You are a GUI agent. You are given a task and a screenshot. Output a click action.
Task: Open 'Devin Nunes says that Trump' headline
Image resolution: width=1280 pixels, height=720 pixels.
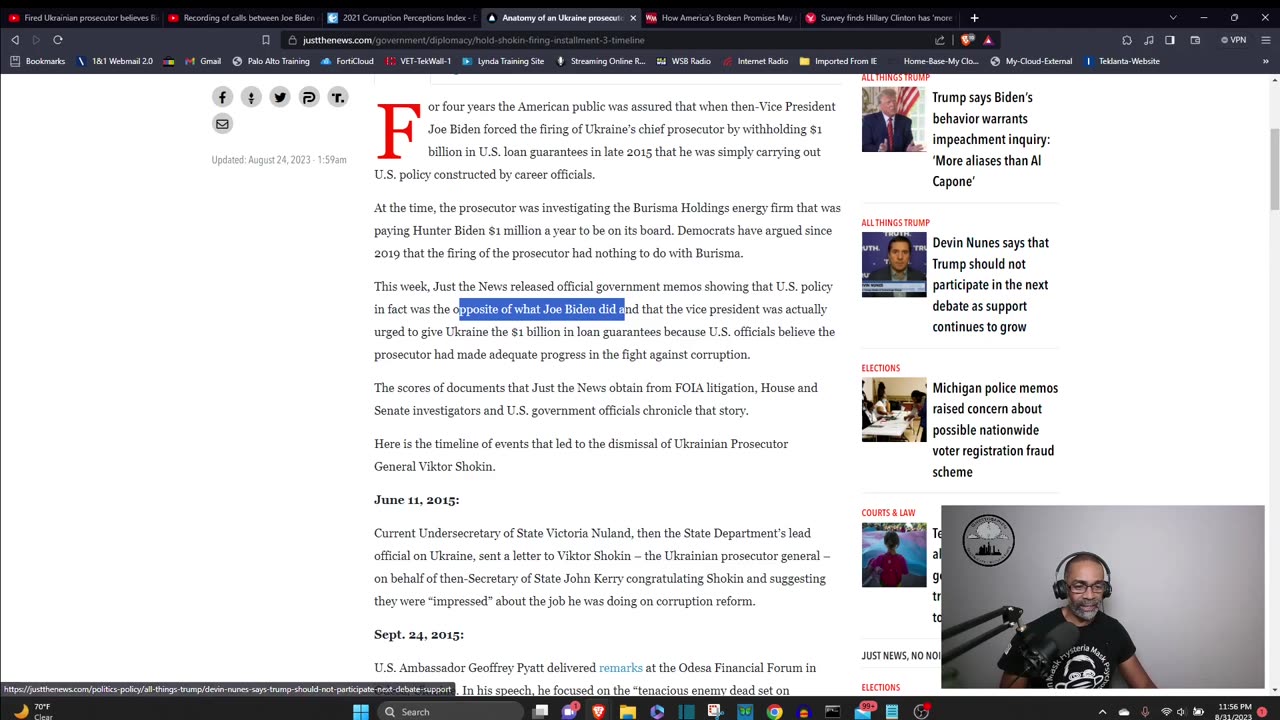click(990, 285)
